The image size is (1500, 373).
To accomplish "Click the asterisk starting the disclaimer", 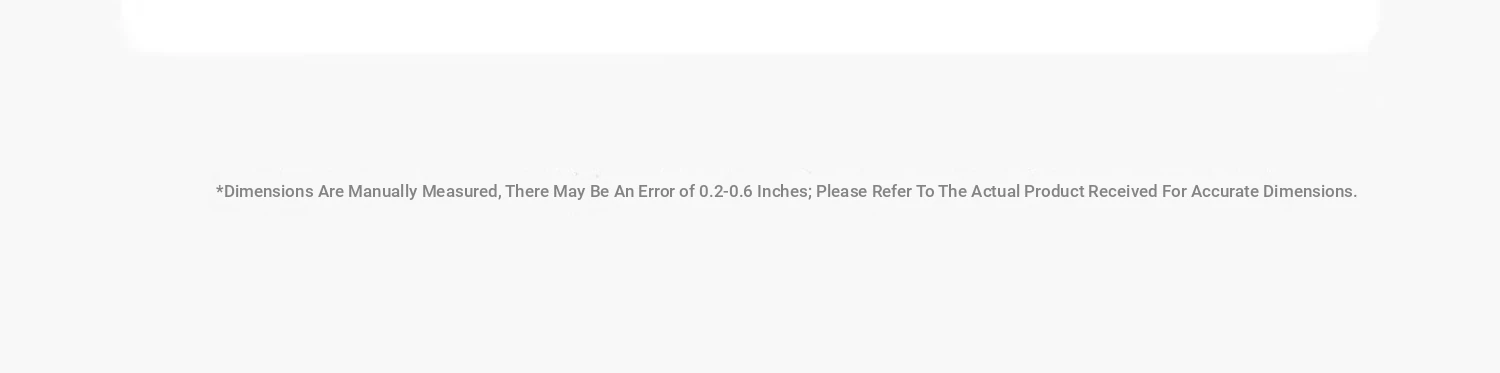I will [219, 189].
